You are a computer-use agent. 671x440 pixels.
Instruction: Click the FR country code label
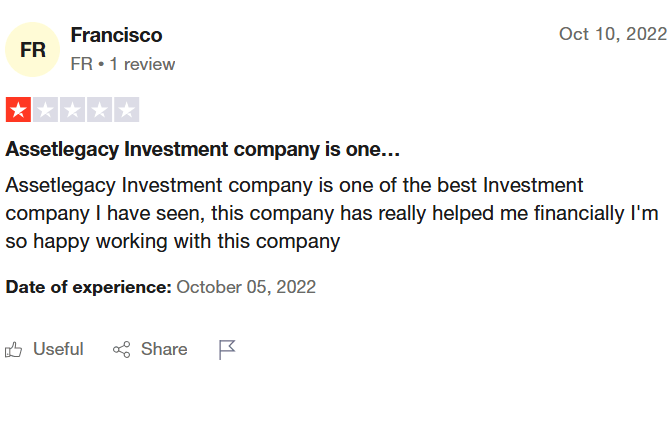[82, 64]
